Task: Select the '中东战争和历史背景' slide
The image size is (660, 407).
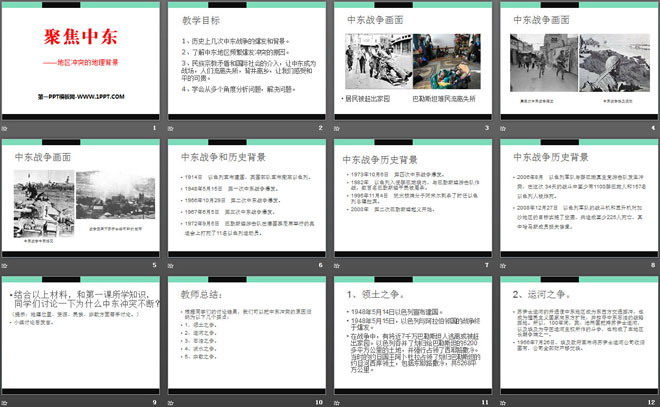Action: (x=247, y=198)
